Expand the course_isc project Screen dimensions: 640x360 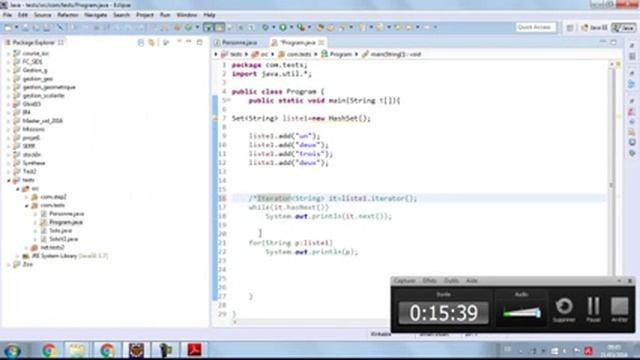point(9,53)
